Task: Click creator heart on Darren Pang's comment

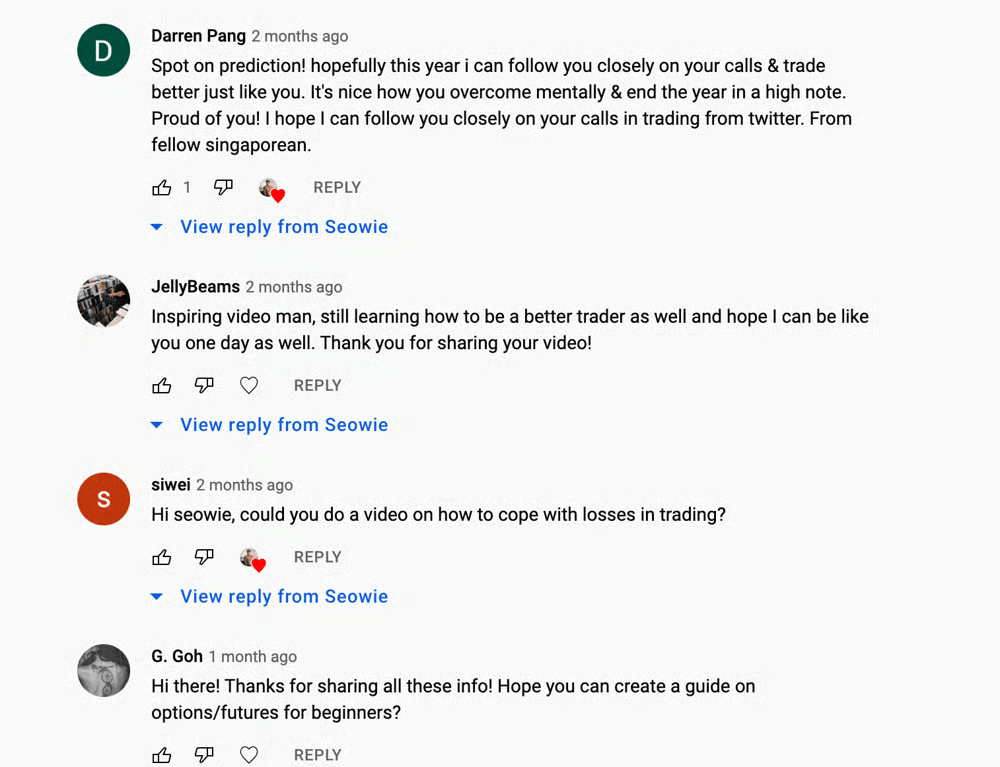Action: [x=272, y=189]
